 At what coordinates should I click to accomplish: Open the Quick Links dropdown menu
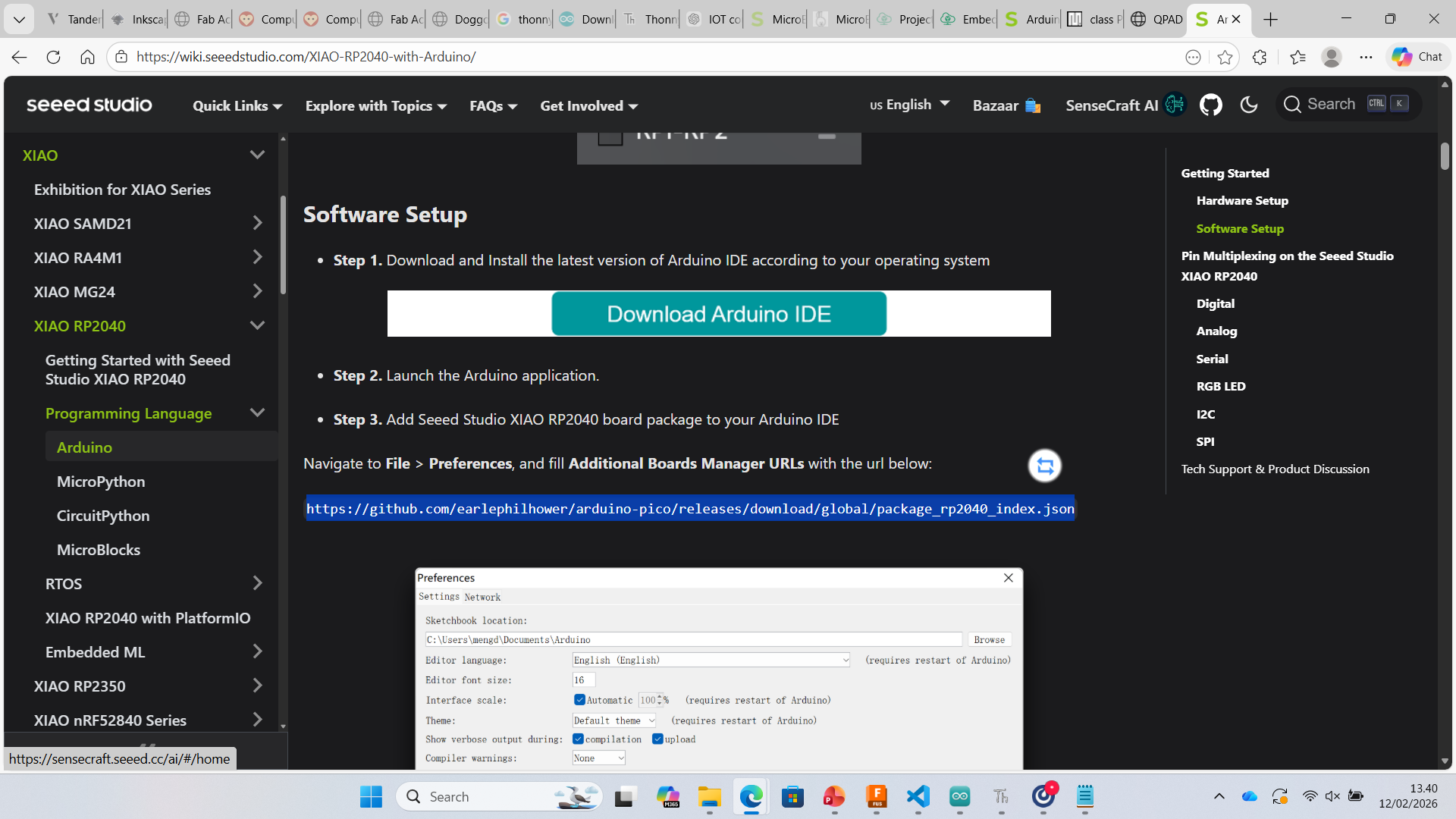point(237,105)
